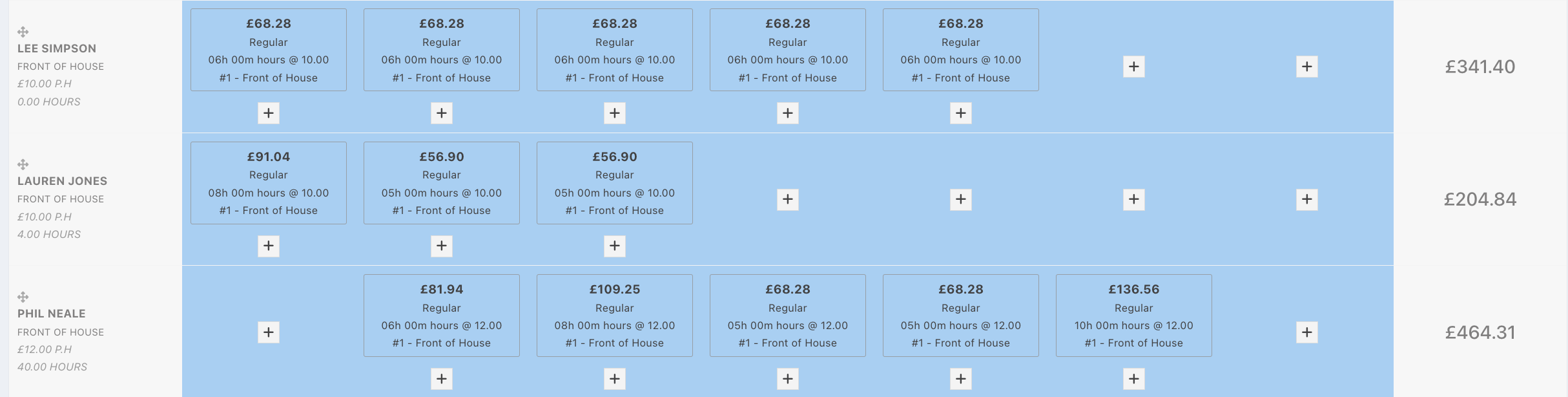Image resolution: width=1568 pixels, height=397 pixels.
Task: Open Phil Neale's 10h 00m £136.56 shift
Action: click(x=1134, y=316)
